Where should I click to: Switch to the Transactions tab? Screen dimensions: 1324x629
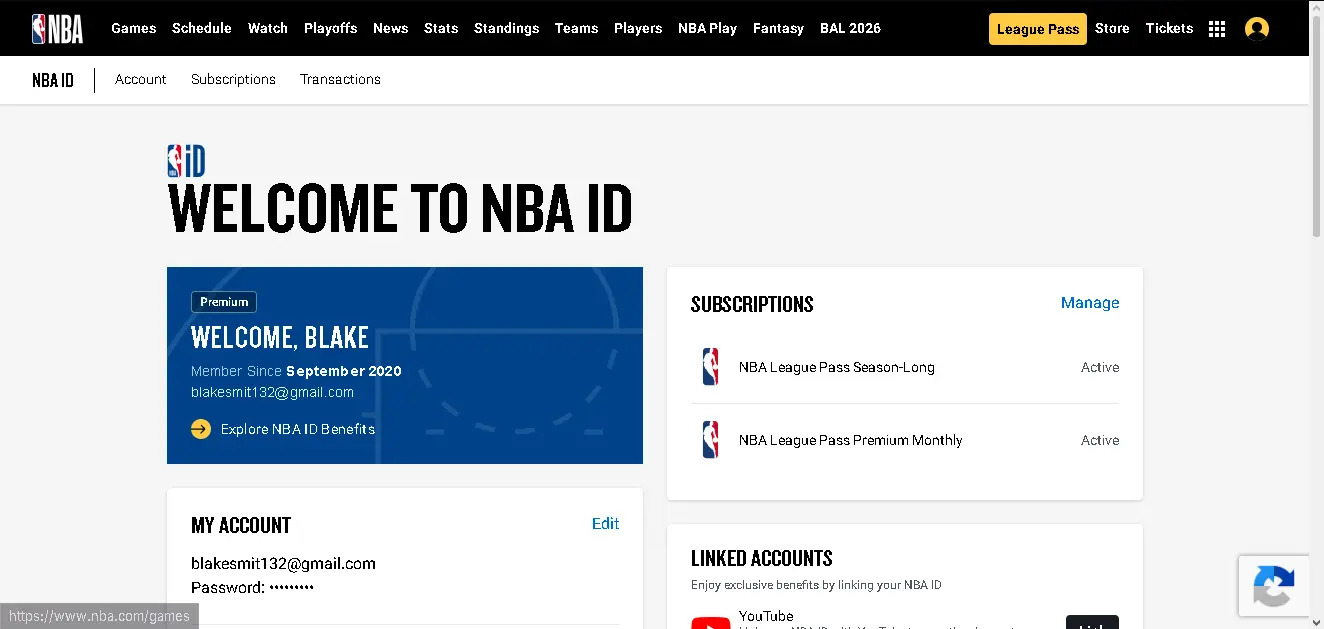pos(341,79)
